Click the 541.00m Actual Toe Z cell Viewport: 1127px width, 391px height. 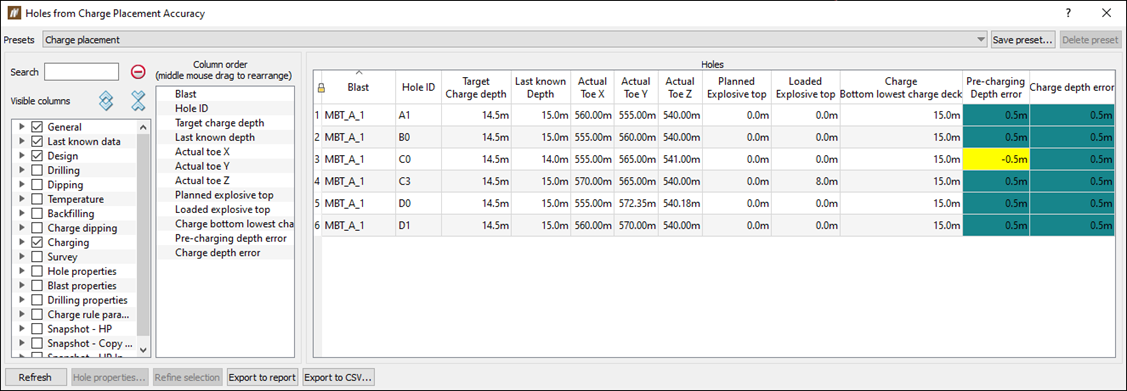tap(679, 160)
